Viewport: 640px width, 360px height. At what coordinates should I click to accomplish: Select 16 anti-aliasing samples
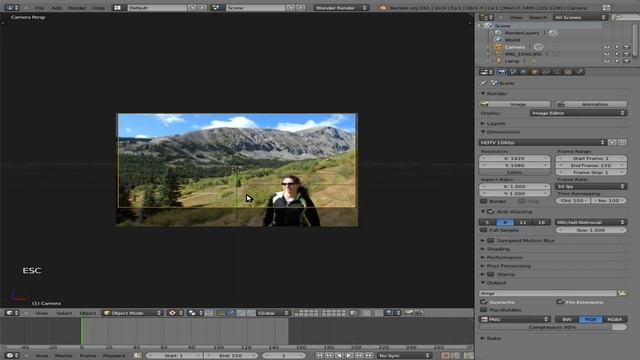[x=541, y=222]
